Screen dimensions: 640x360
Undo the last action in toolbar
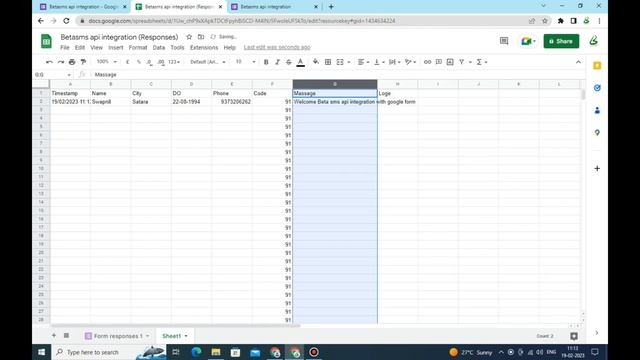pos(49,62)
